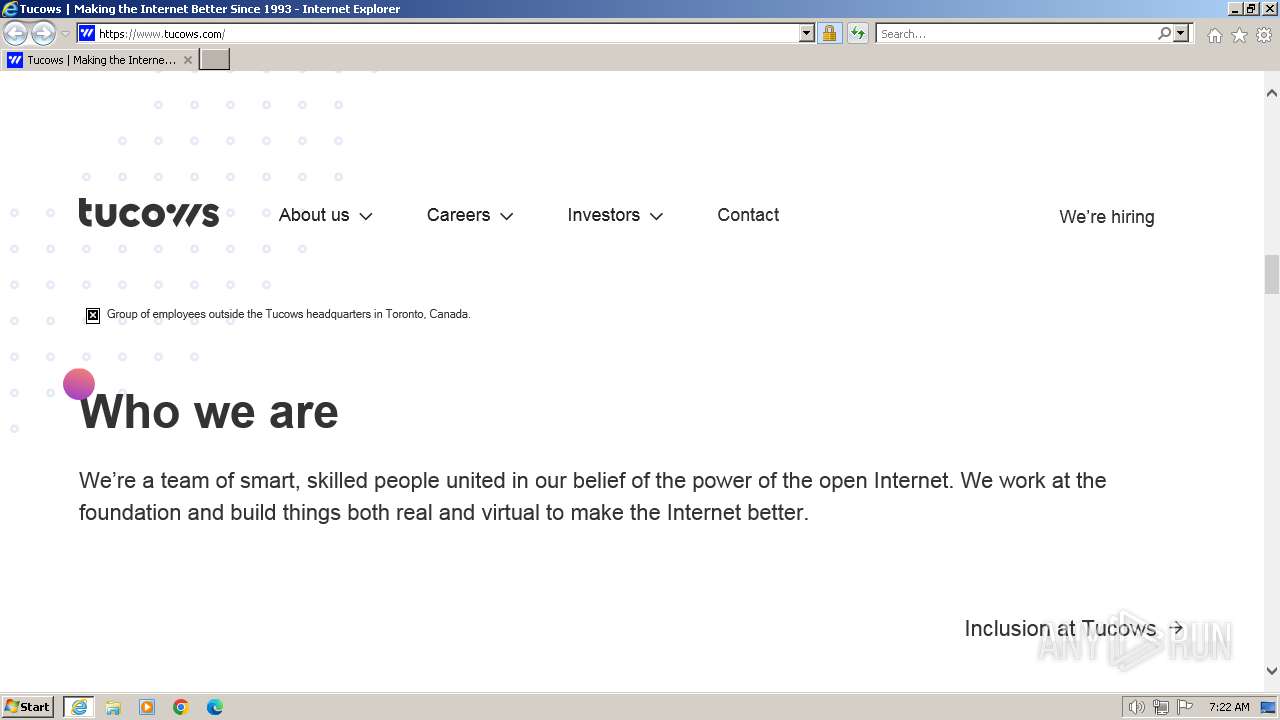Select the Tucows browser tab
This screenshot has width=1280, height=720.
click(x=100, y=60)
